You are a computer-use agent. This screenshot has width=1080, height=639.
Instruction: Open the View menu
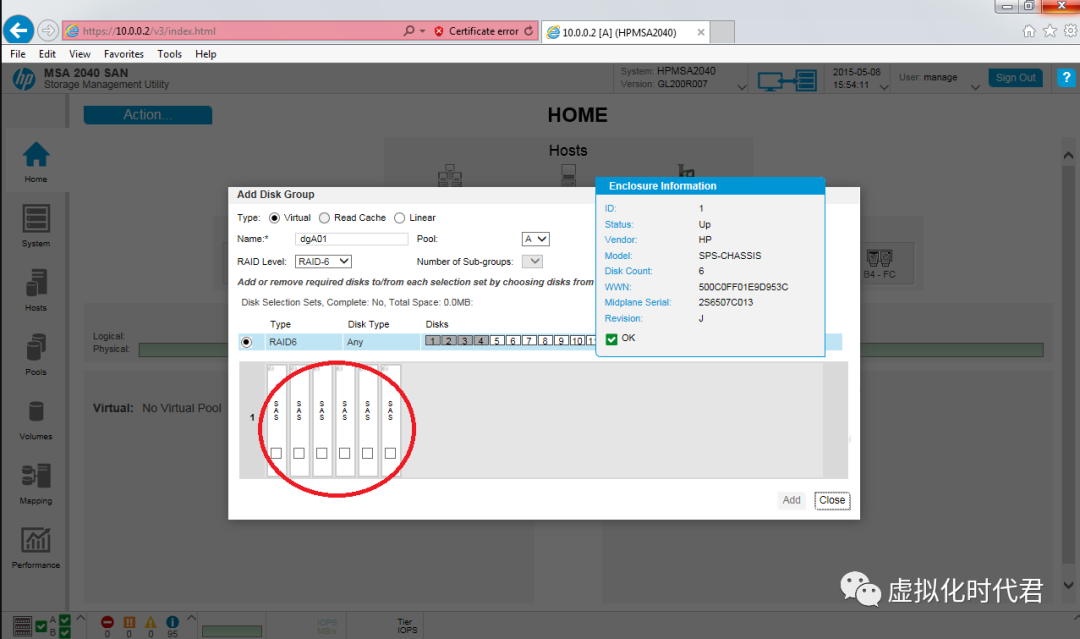pyautogui.click(x=79, y=54)
